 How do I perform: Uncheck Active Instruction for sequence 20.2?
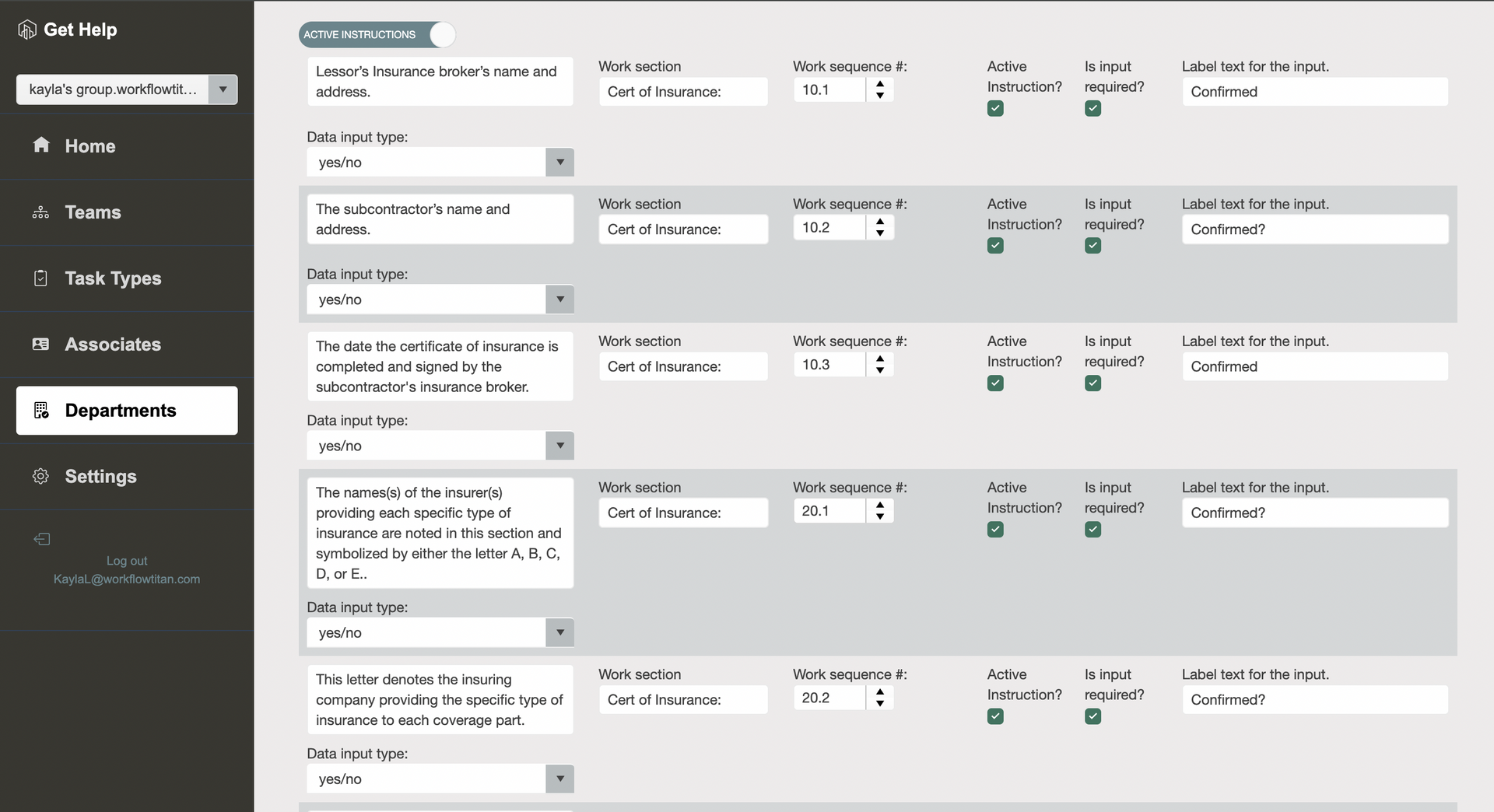pos(995,716)
